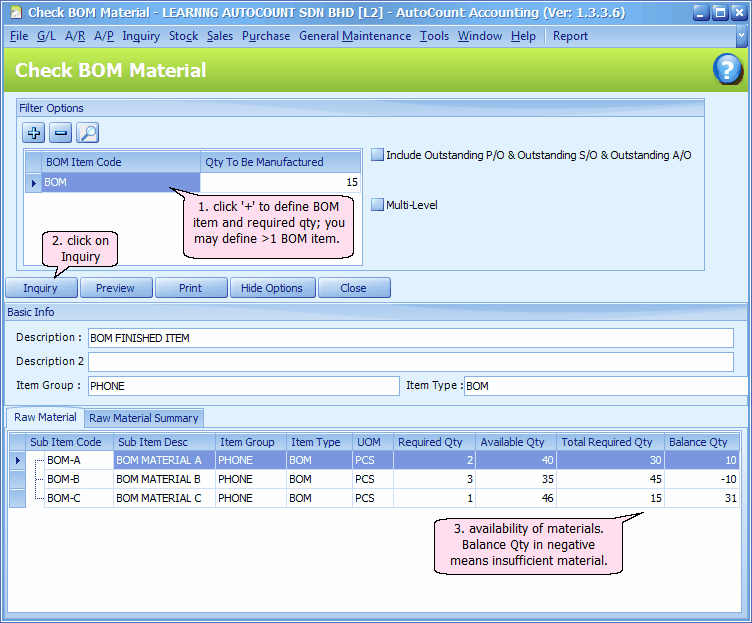Click the plus icon to add BOM item
This screenshot has width=752, height=623.
click(x=35, y=133)
